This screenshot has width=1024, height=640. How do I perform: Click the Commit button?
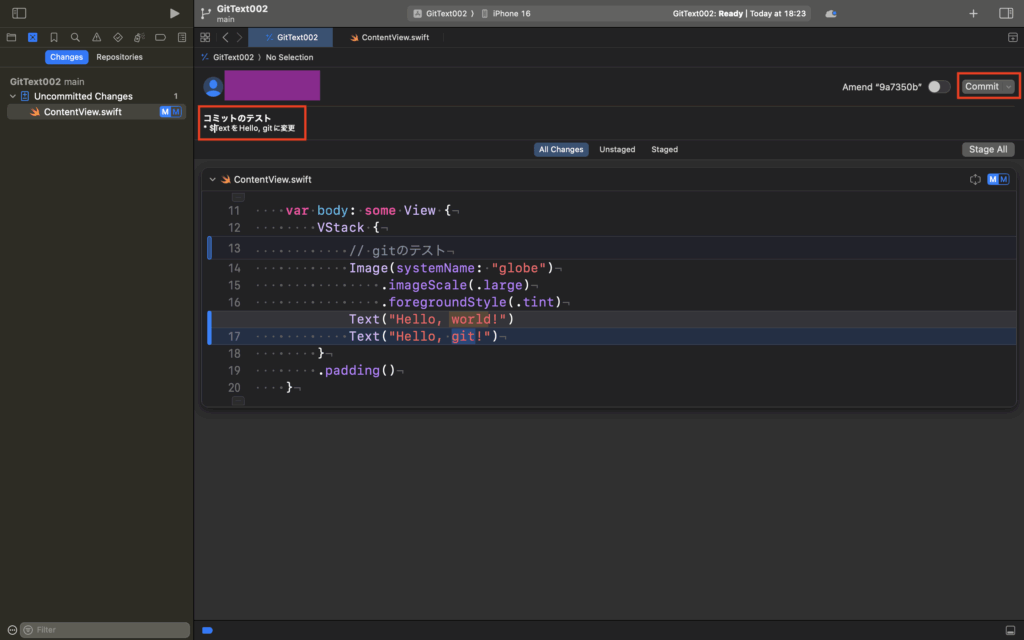(982, 87)
